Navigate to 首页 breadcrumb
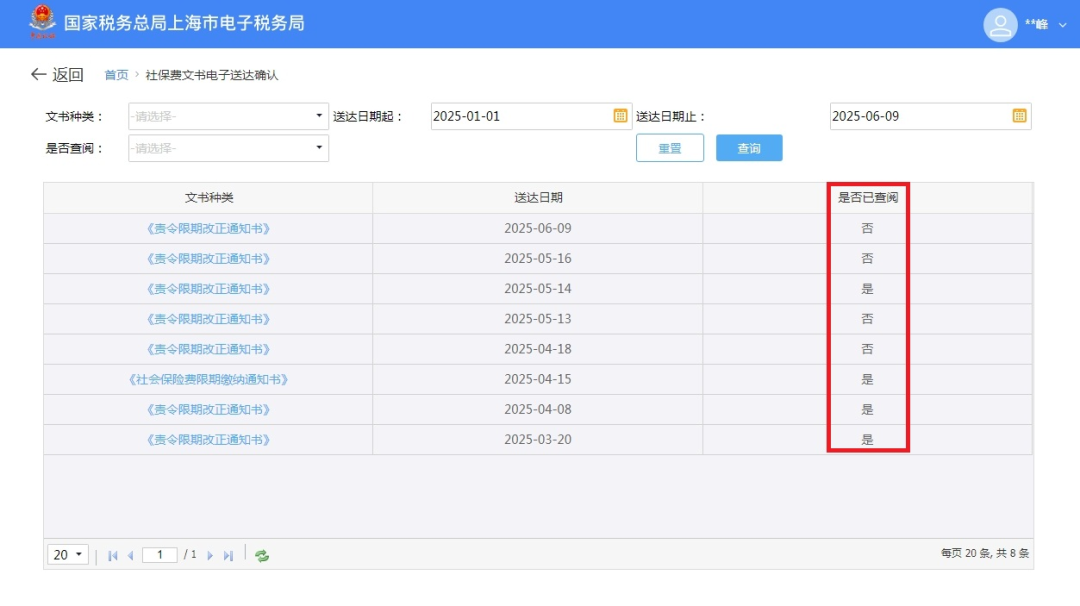Viewport: 1080px width, 606px height. [116, 75]
